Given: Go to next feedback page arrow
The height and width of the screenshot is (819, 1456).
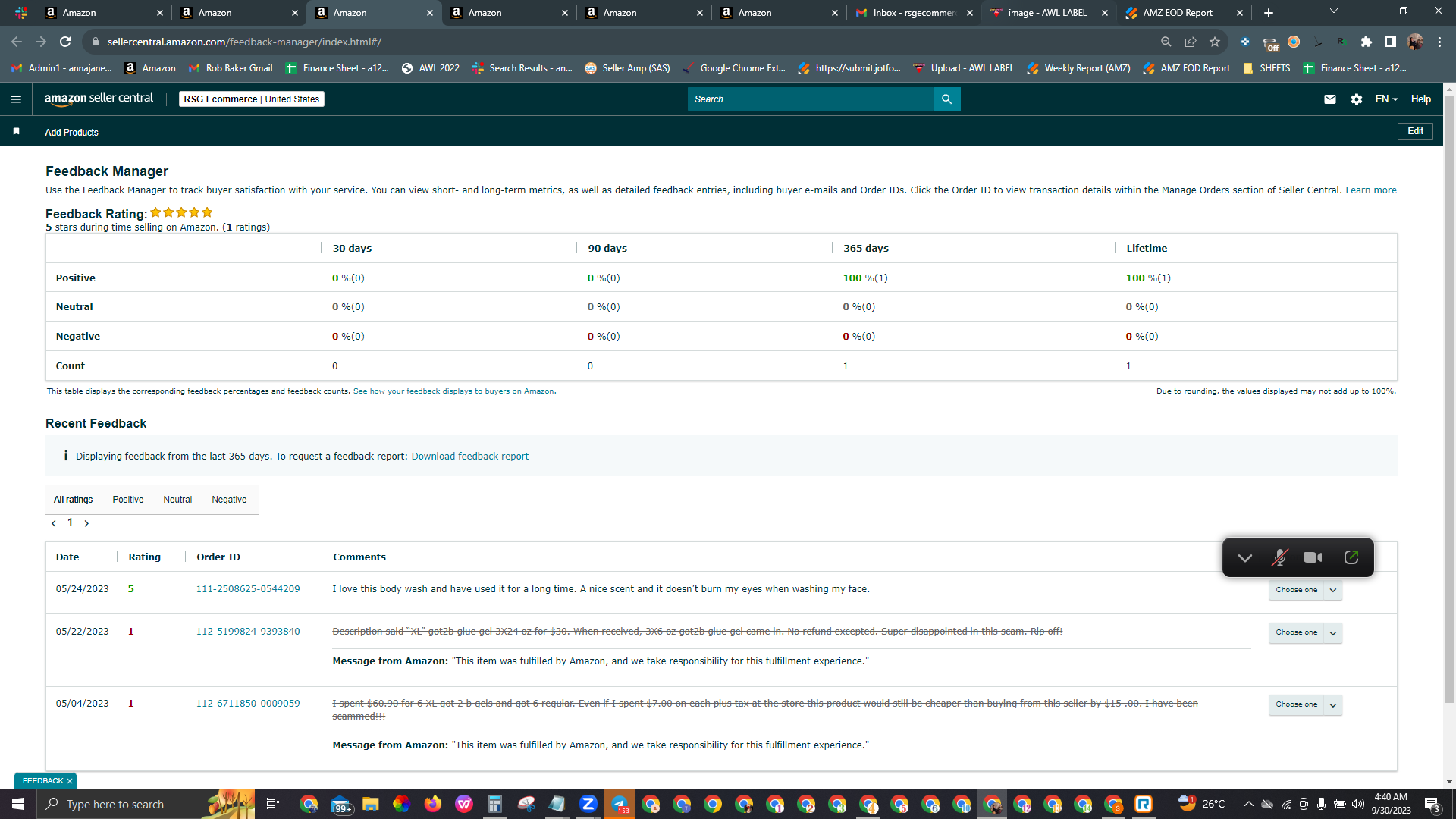Looking at the screenshot, I should pyautogui.click(x=86, y=523).
